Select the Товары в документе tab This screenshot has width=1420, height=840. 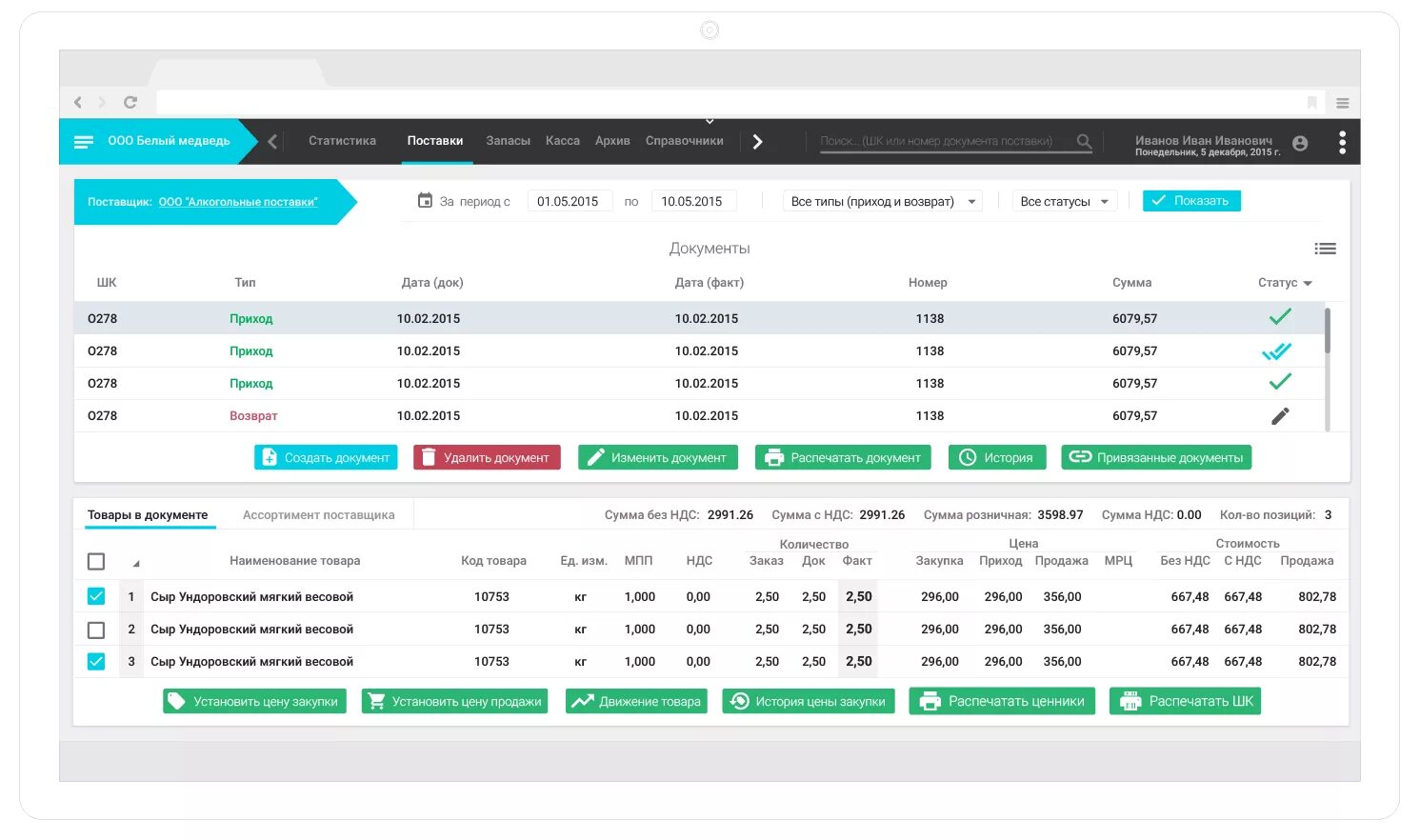point(148,515)
